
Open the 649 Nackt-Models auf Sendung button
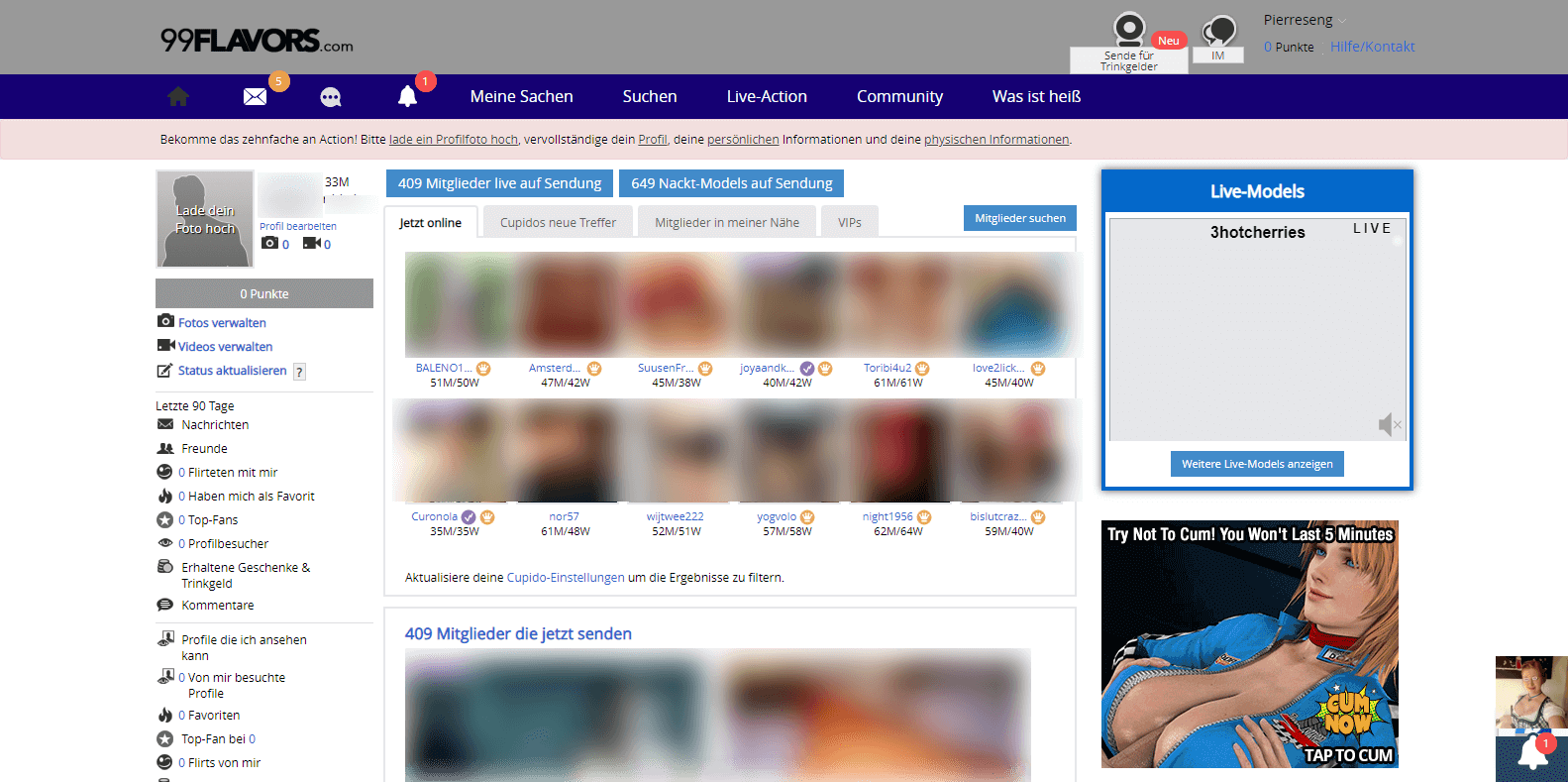click(x=731, y=183)
